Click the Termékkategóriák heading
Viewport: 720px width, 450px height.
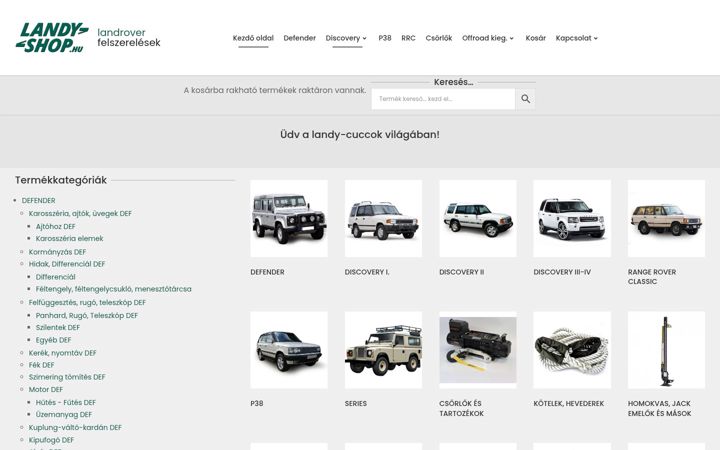61,180
